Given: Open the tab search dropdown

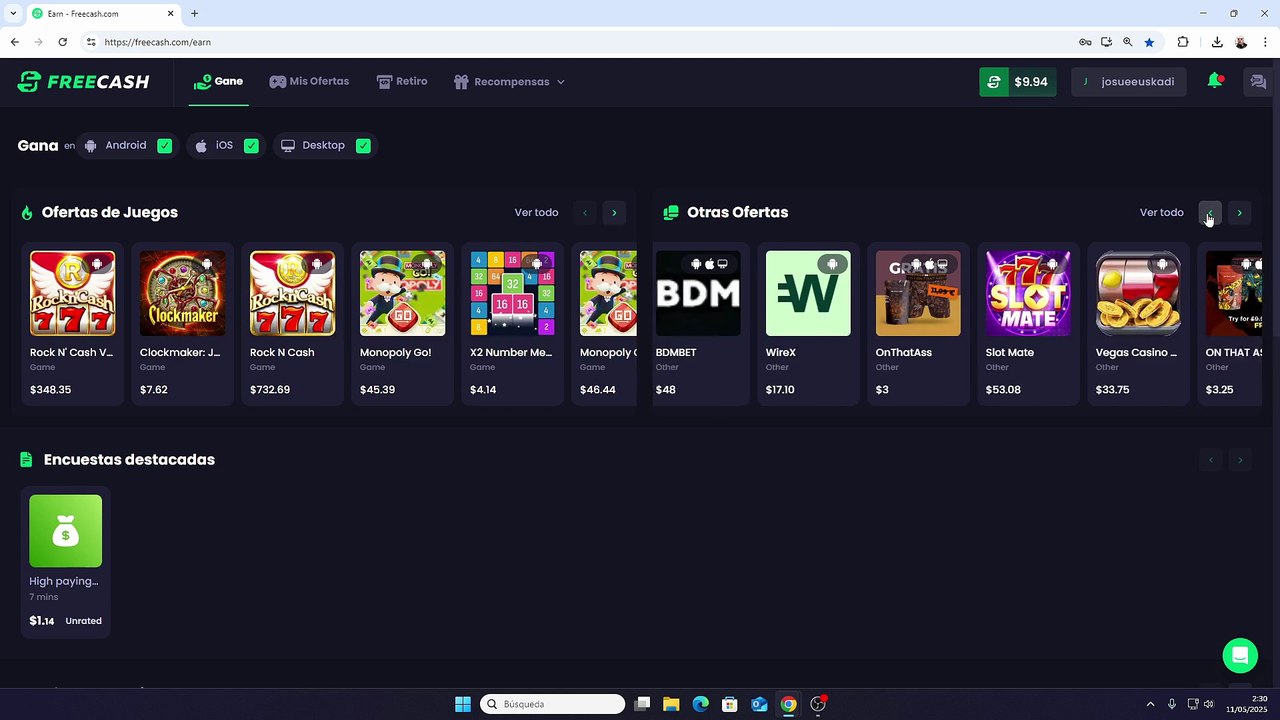Looking at the screenshot, I should click(12, 14).
